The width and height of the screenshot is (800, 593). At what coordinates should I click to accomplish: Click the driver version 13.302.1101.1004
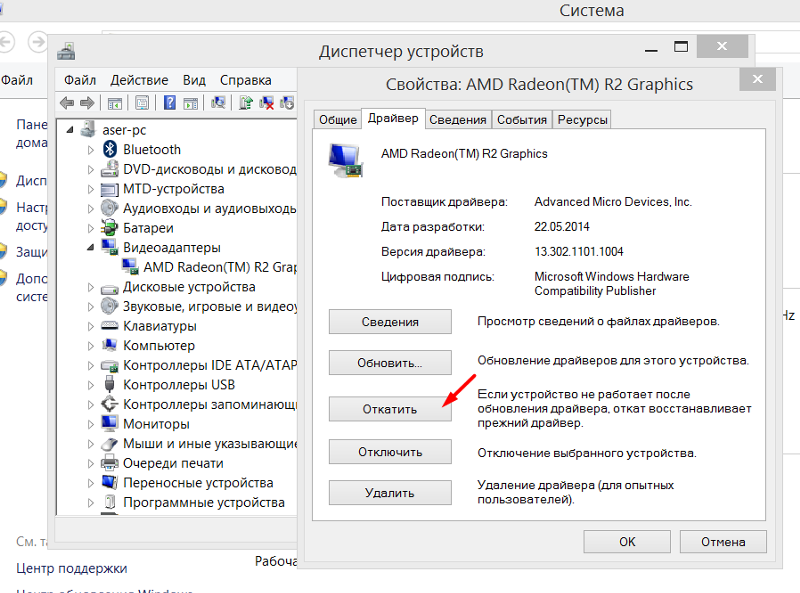(579, 252)
